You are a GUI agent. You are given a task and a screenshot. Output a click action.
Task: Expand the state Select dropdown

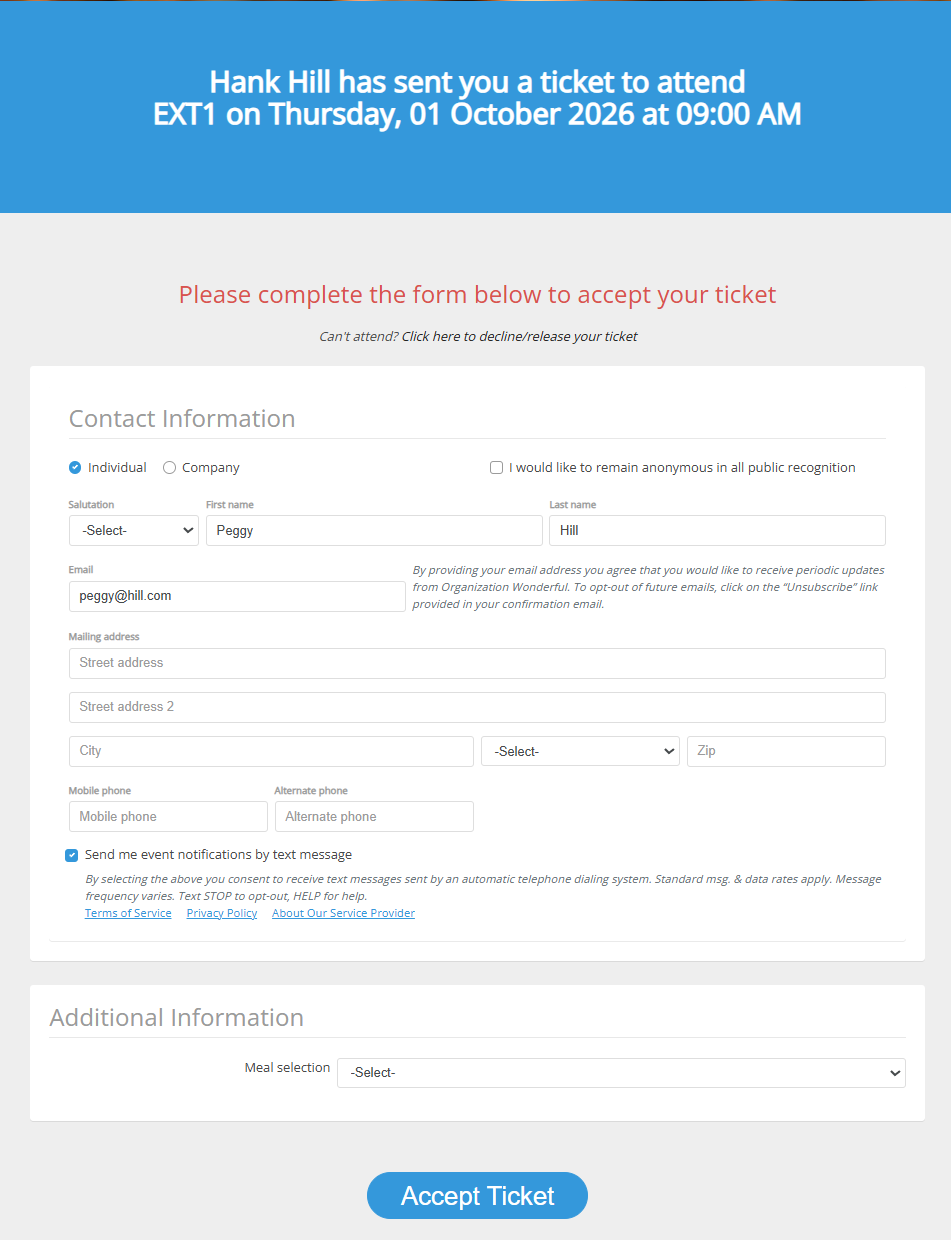pyautogui.click(x=580, y=752)
